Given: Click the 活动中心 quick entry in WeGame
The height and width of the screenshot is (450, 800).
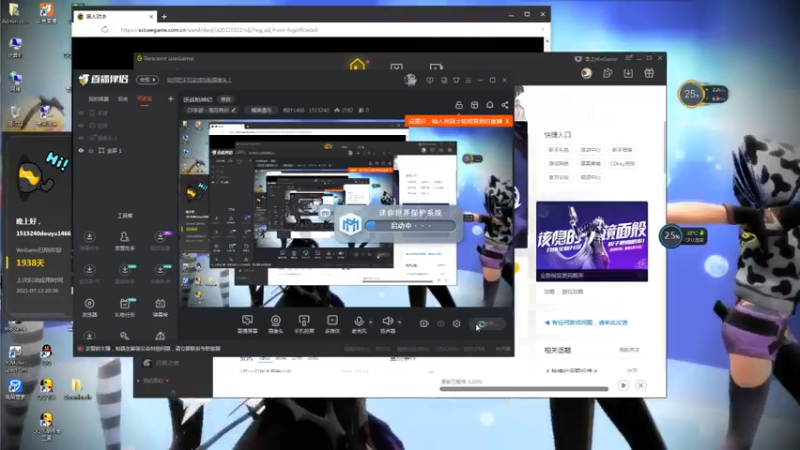Looking at the screenshot, I should (x=590, y=150).
